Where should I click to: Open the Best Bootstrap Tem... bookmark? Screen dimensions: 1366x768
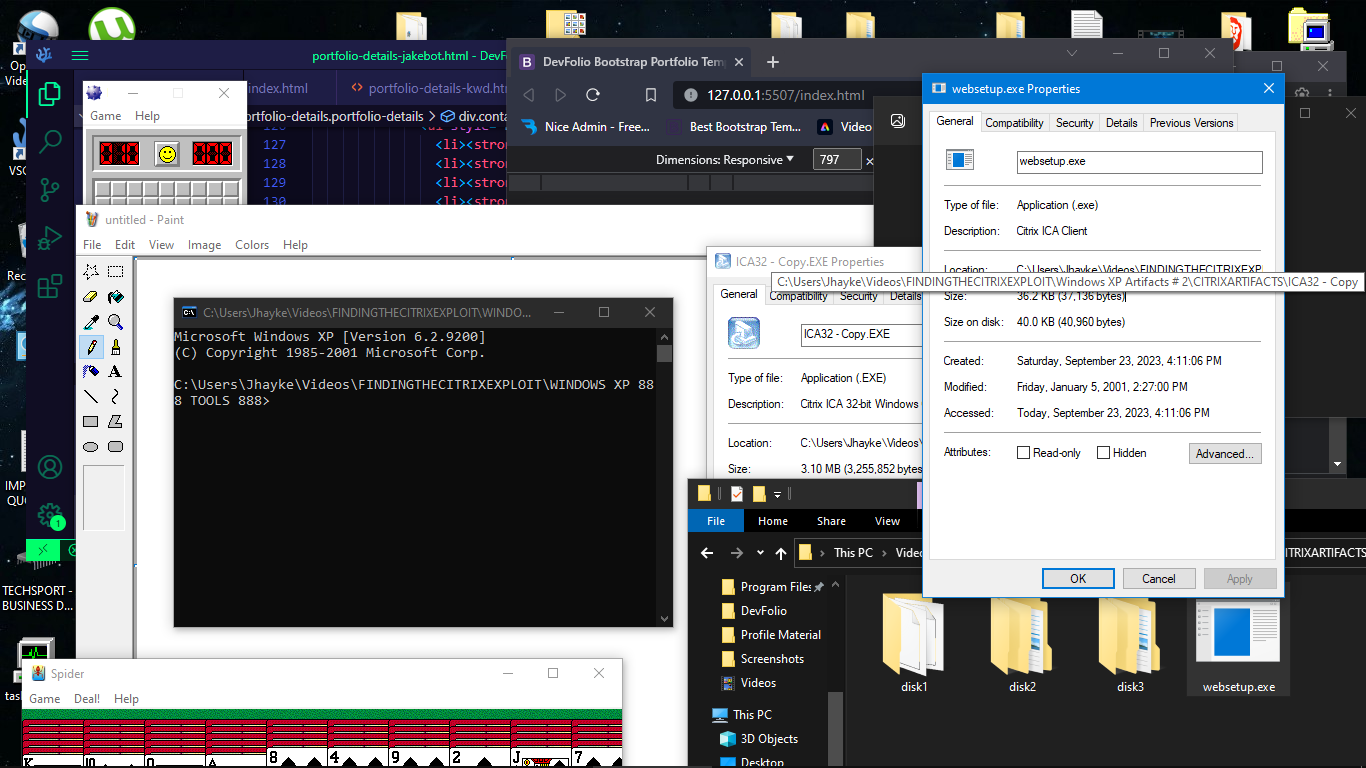733,127
